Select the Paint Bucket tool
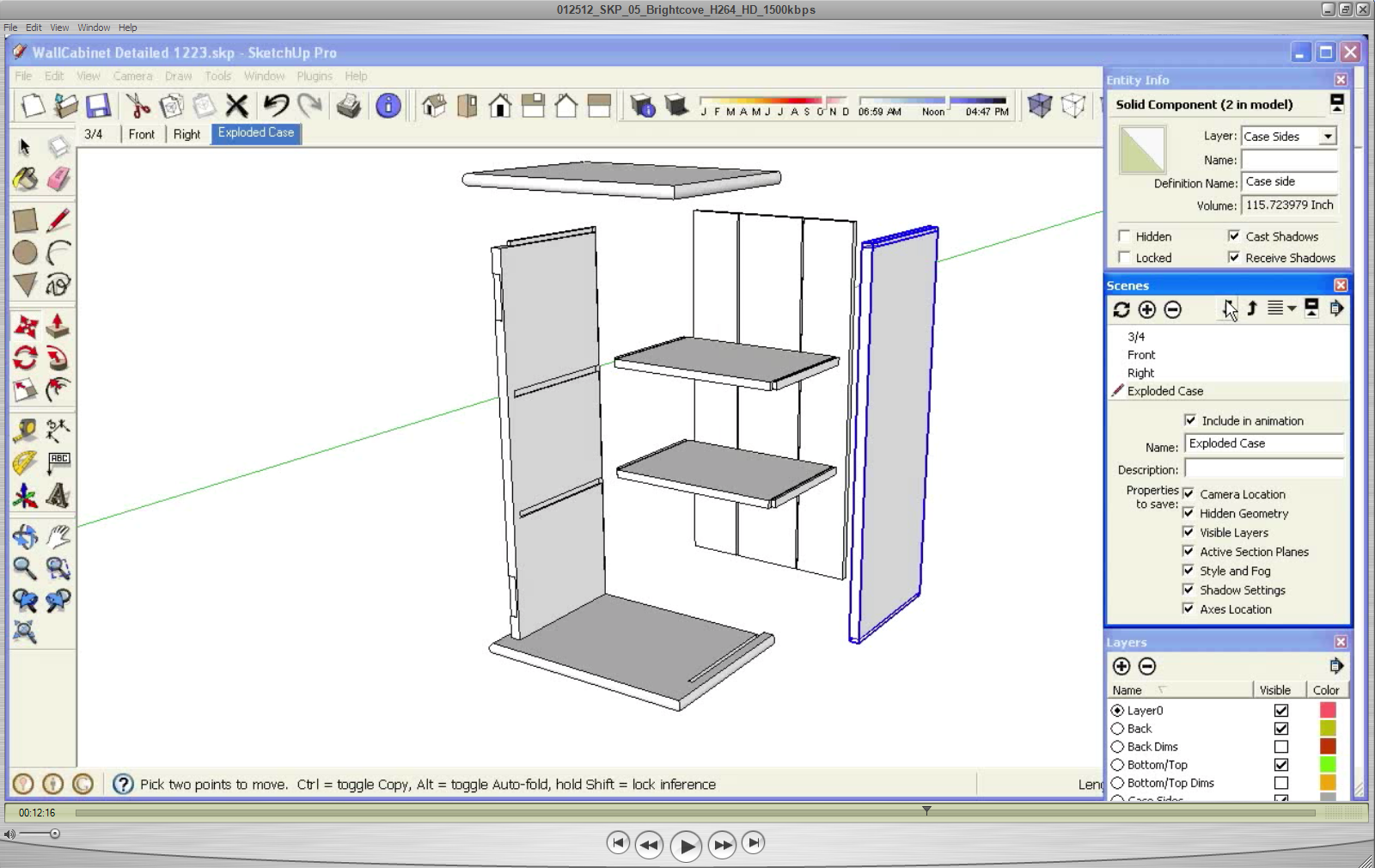 coord(26,178)
